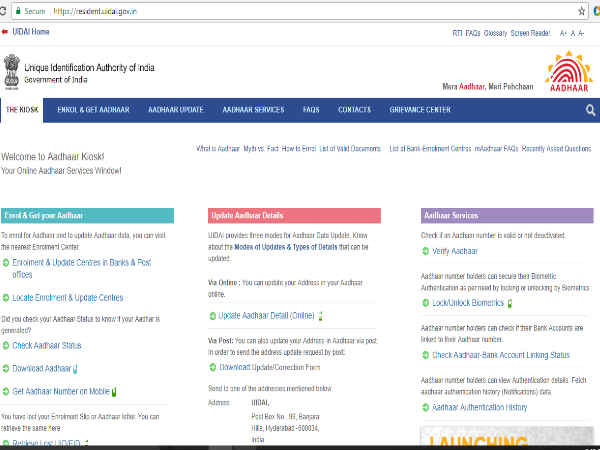600x450 pixels.
Task: Open Verify Aadhaar link
Action: pyautogui.click(x=455, y=251)
